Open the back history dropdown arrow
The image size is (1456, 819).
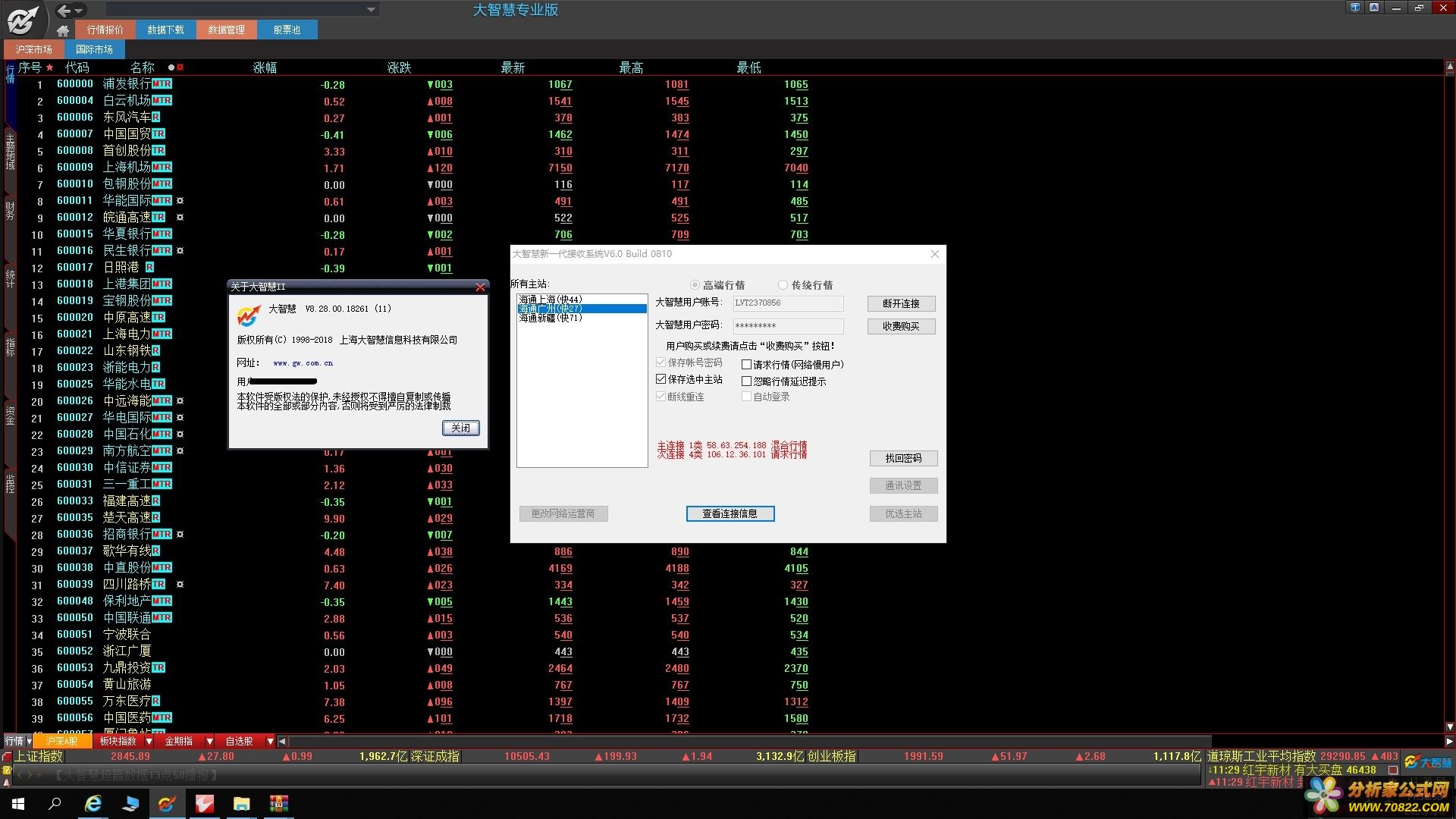coord(79,11)
